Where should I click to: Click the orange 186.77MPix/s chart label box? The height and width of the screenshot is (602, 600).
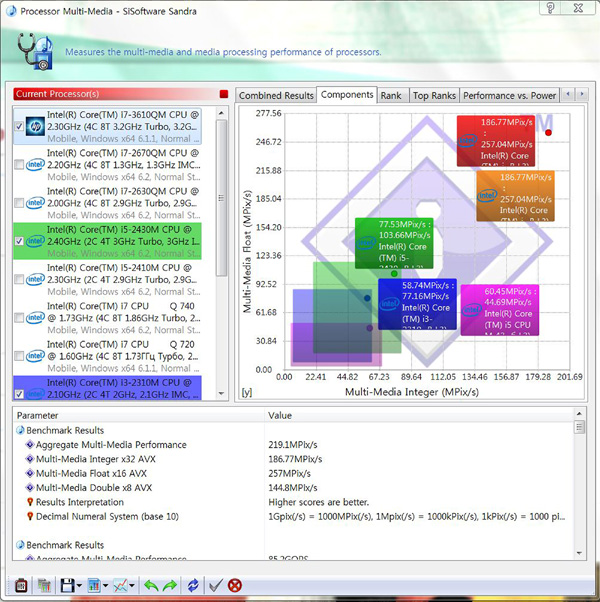point(515,196)
